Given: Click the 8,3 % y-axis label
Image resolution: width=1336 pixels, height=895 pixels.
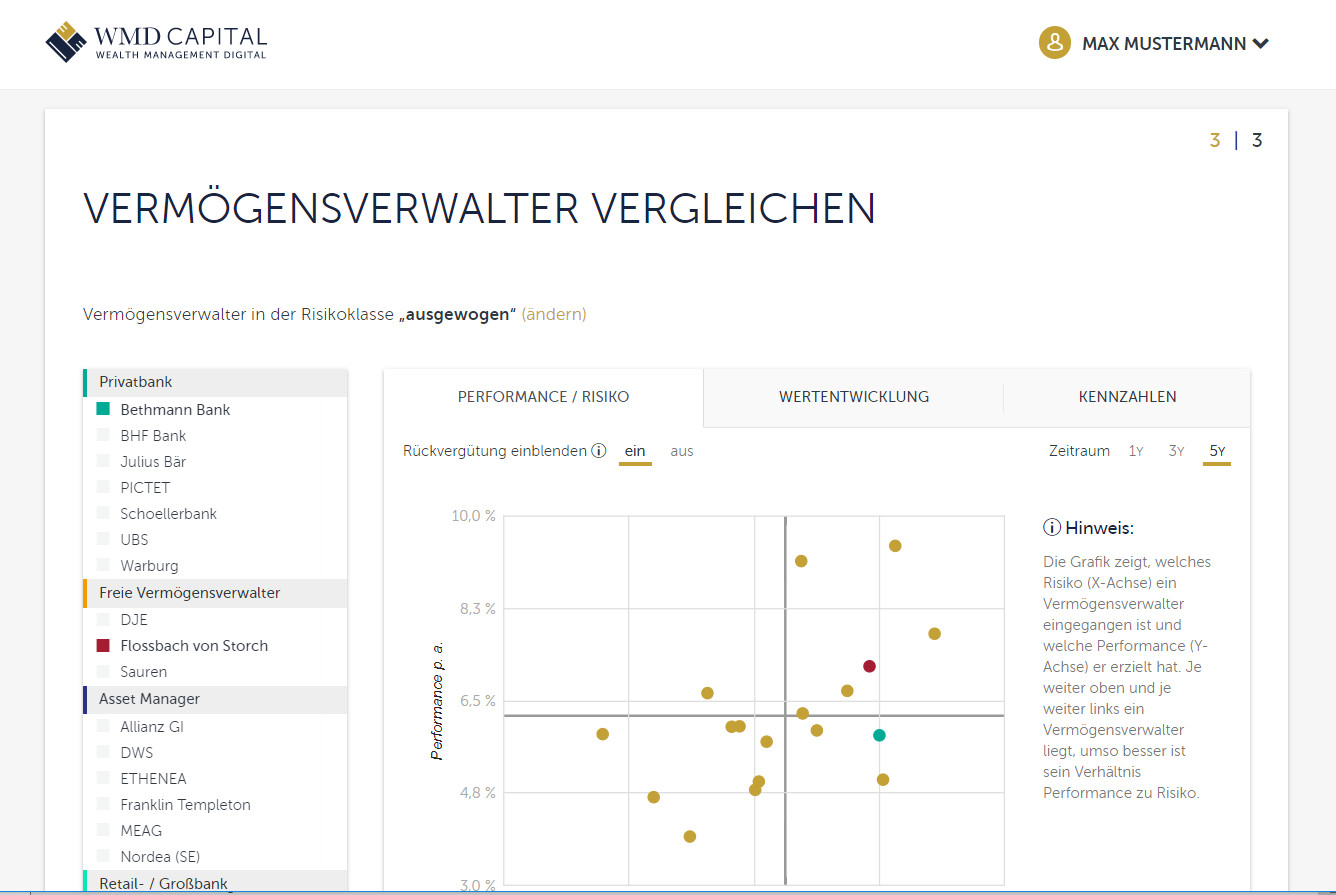Looking at the screenshot, I should click(477, 608).
